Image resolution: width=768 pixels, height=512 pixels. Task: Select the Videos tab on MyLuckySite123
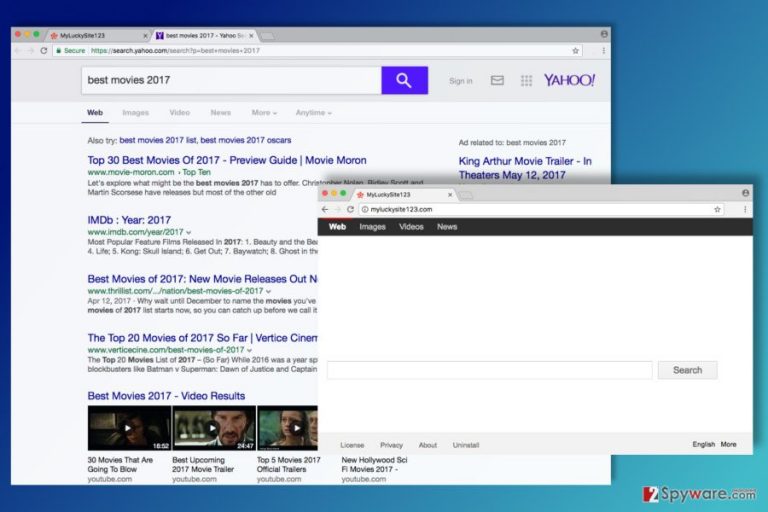coord(411,227)
